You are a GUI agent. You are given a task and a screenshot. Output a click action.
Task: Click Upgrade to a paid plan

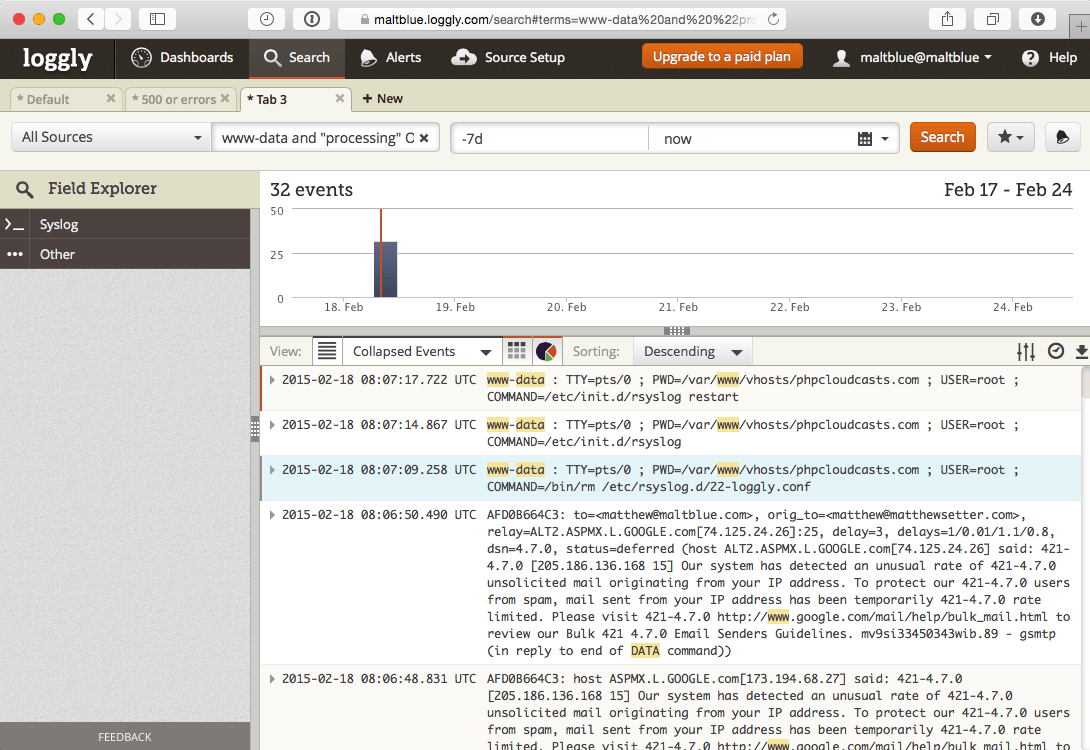pyautogui.click(x=722, y=56)
